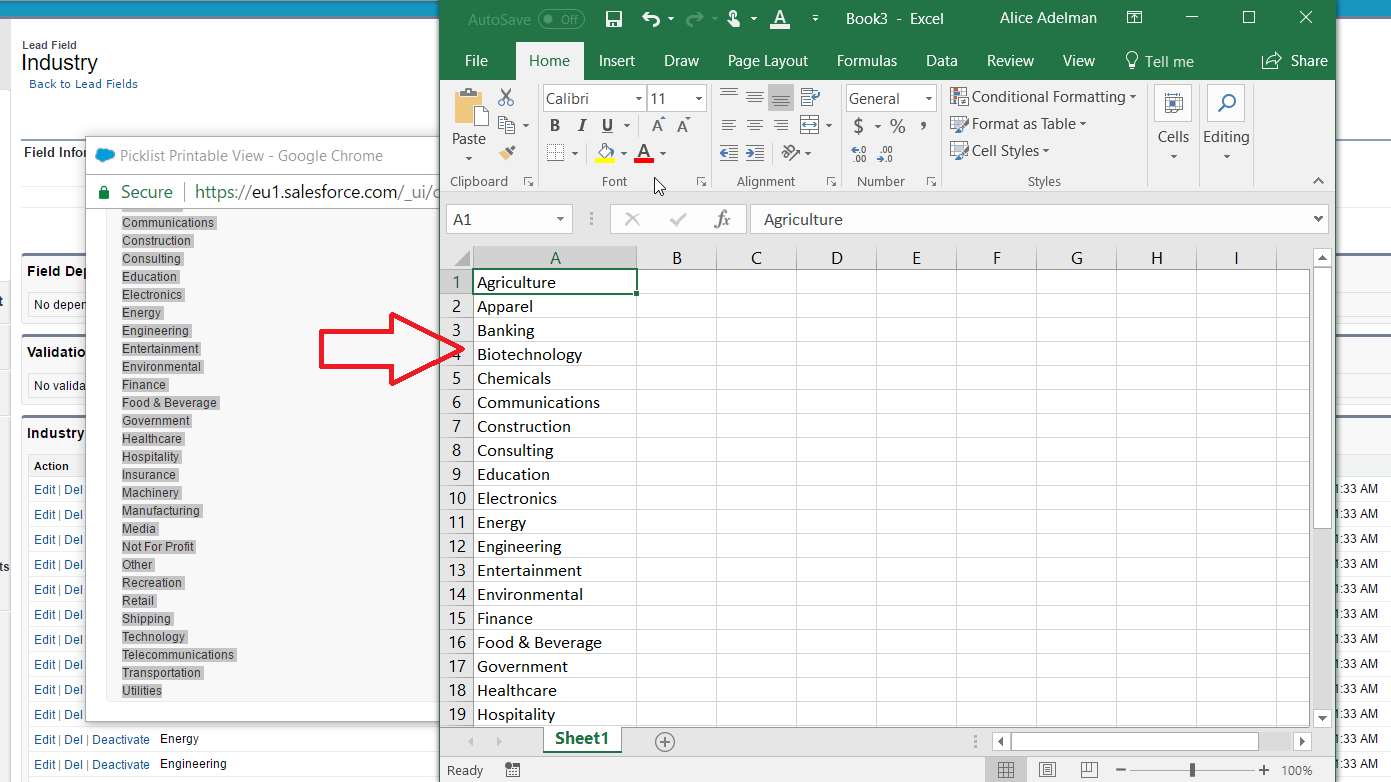Image resolution: width=1391 pixels, height=782 pixels.
Task: Switch to the Review tab
Action: coord(1010,61)
